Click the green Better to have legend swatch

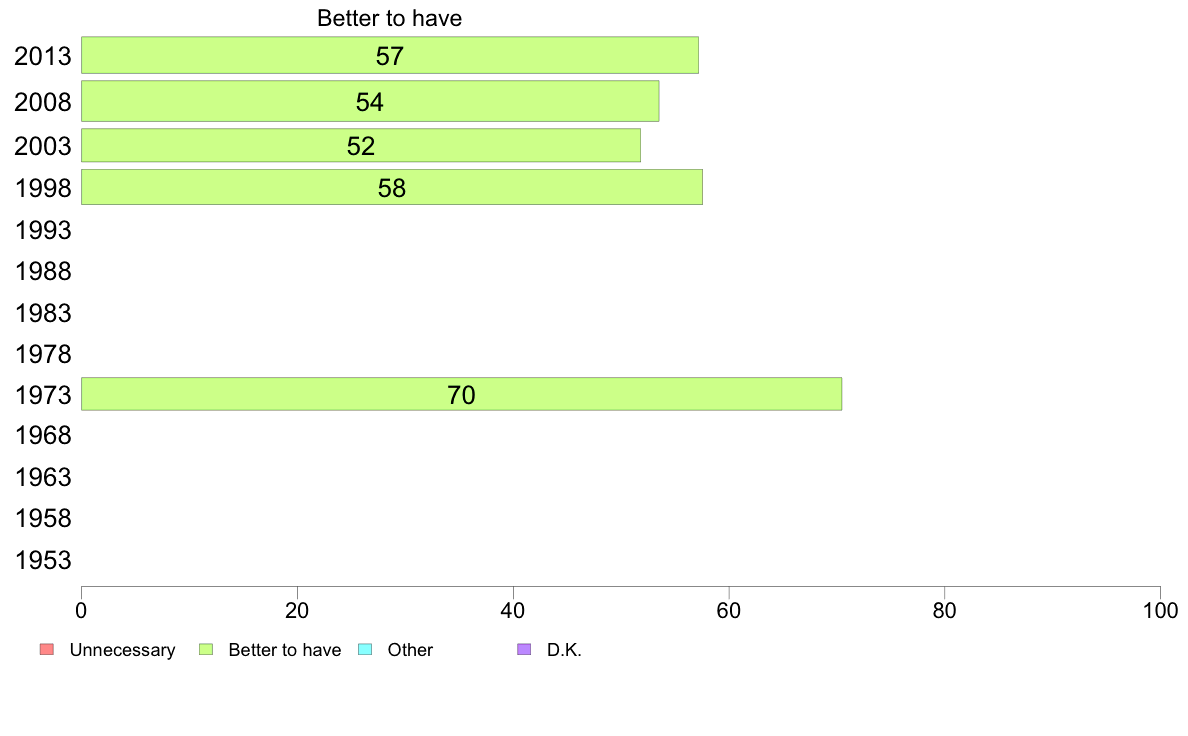pyautogui.click(x=206, y=650)
